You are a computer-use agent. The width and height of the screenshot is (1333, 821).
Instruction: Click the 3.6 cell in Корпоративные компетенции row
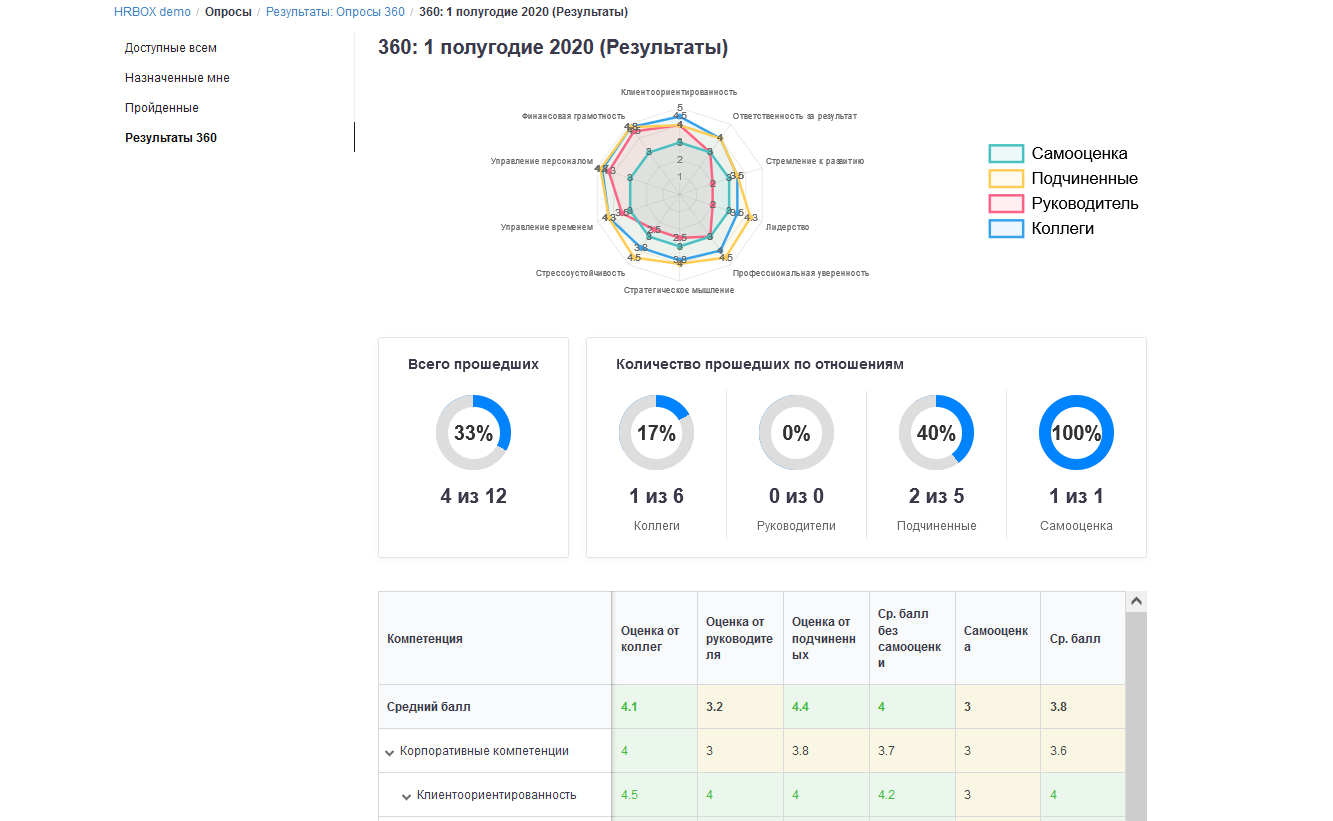pos(1083,751)
